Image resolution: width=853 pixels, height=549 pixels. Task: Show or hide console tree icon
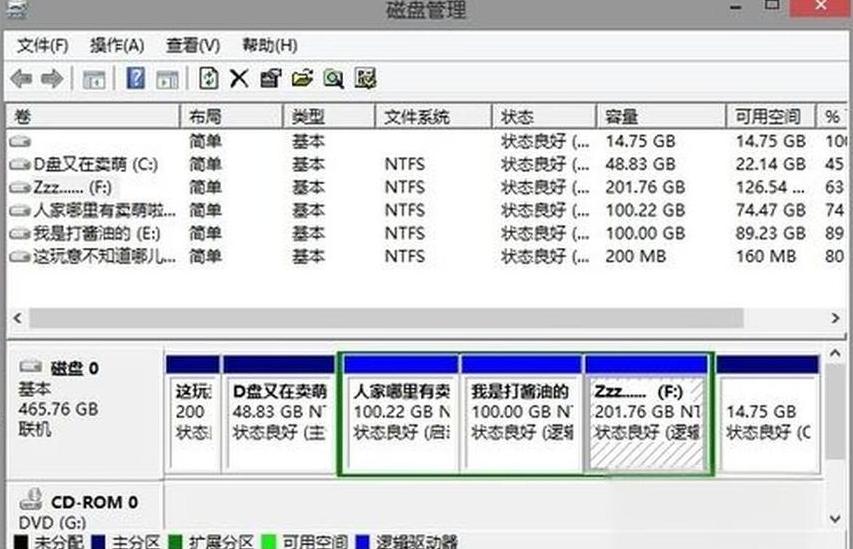tap(94, 79)
